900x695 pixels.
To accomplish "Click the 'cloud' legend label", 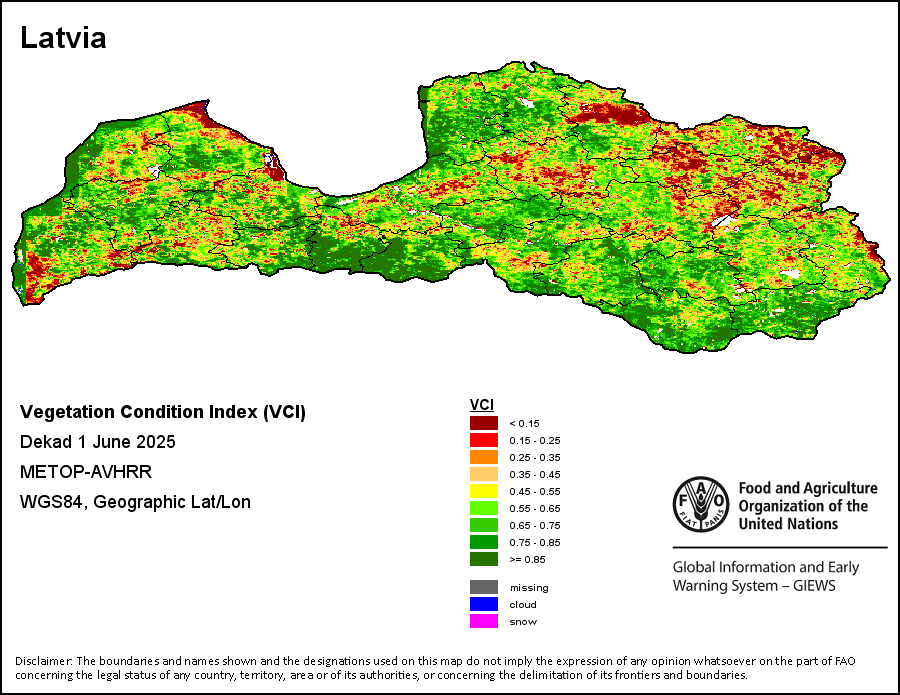I will [523, 604].
